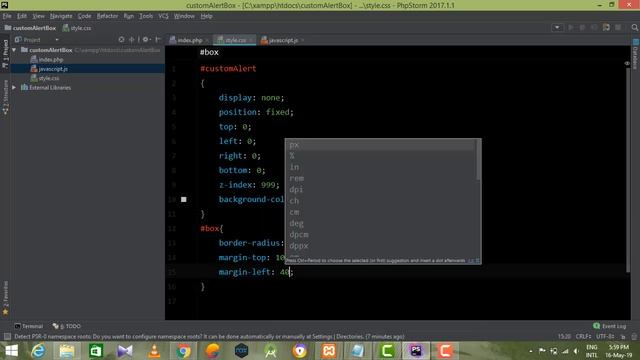Viewport: 640px width, 360px height.
Task: Toggle the Favorites side tool window tab
Action: pos(5,298)
